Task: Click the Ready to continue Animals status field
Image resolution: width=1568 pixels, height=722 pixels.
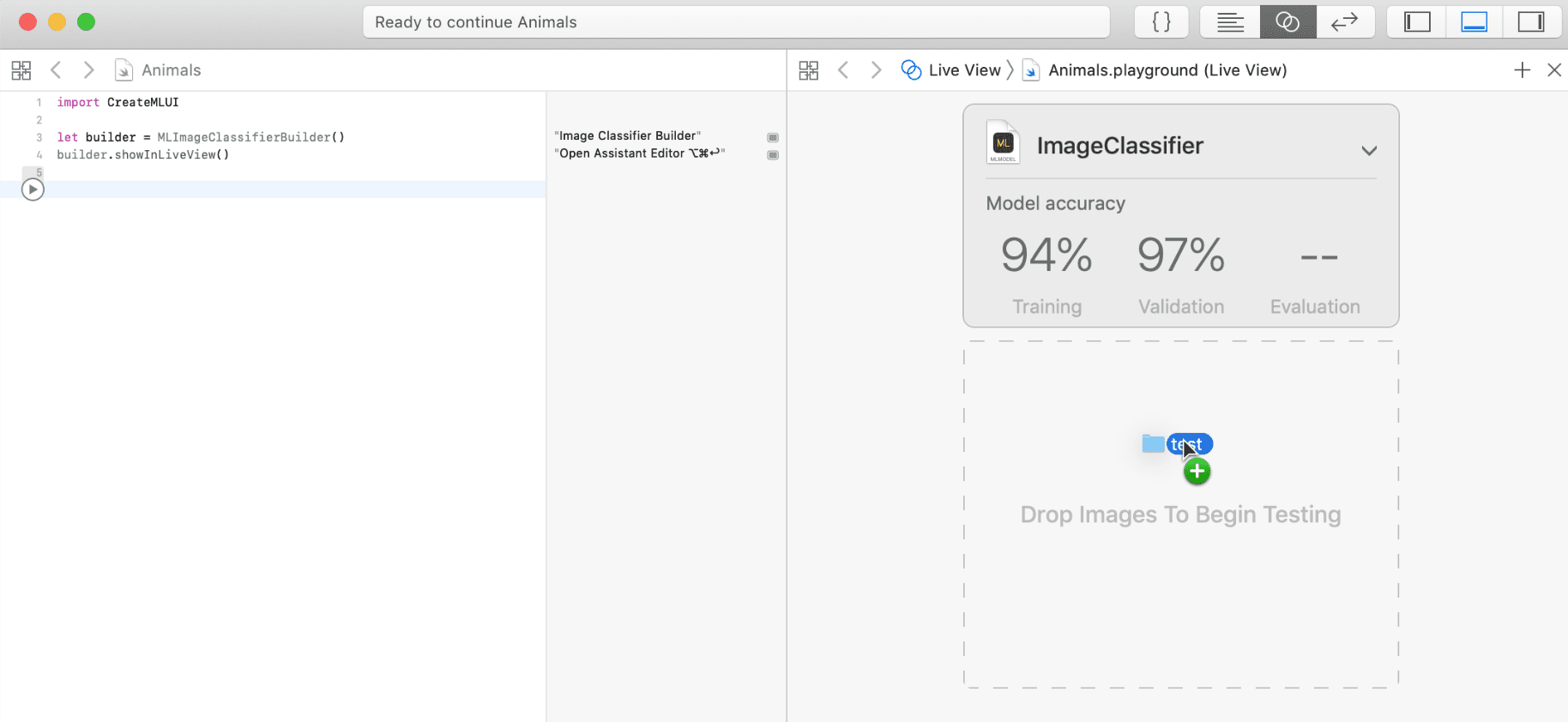Action: click(x=736, y=22)
